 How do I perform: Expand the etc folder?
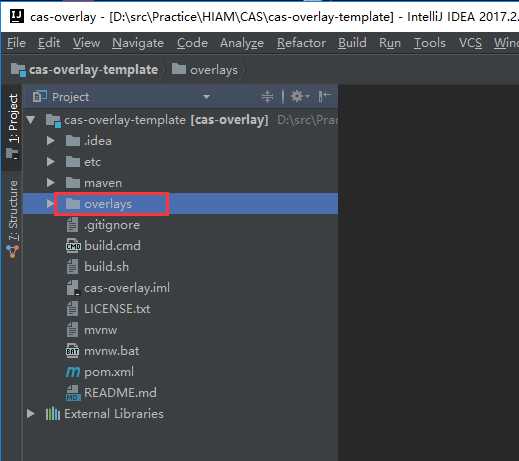(x=50, y=162)
